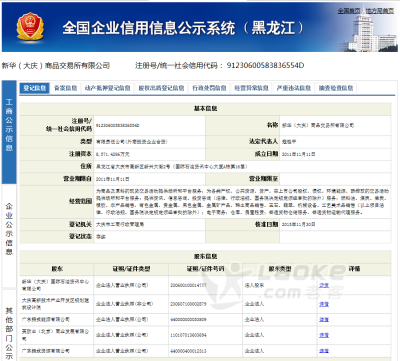Open the 抽查检查信息 tab
The height and width of the screenshot is (361, 400).
point(336,88)
